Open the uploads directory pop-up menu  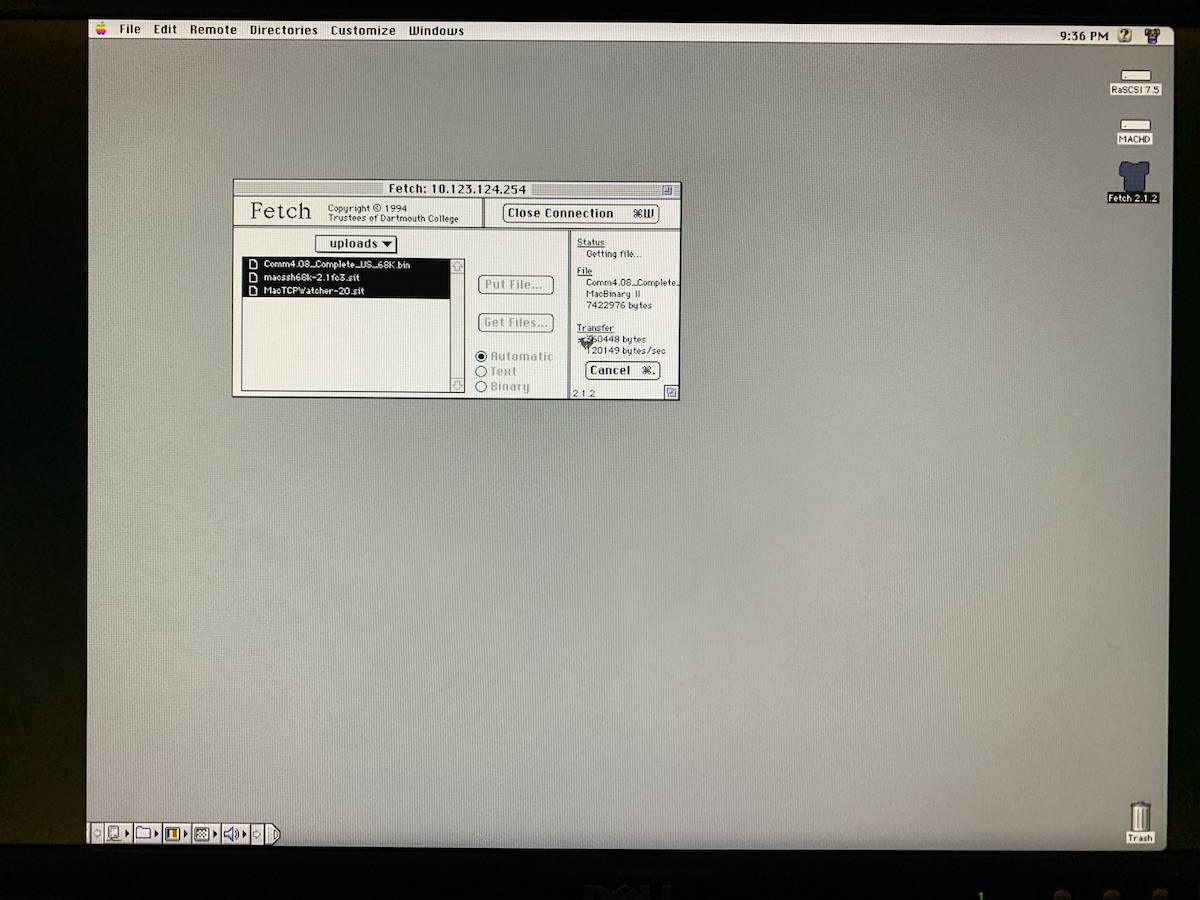click(x=356, y=244)
